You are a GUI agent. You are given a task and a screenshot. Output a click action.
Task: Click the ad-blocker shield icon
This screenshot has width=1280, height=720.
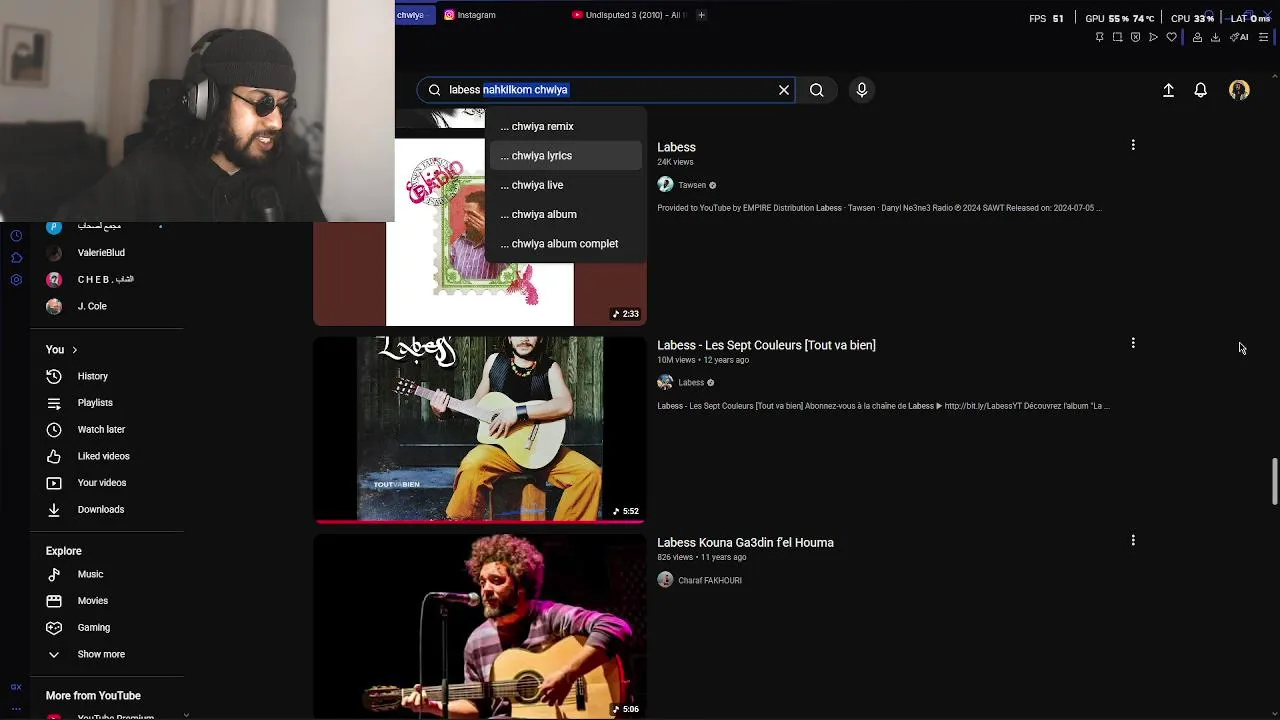point(1135,37)
